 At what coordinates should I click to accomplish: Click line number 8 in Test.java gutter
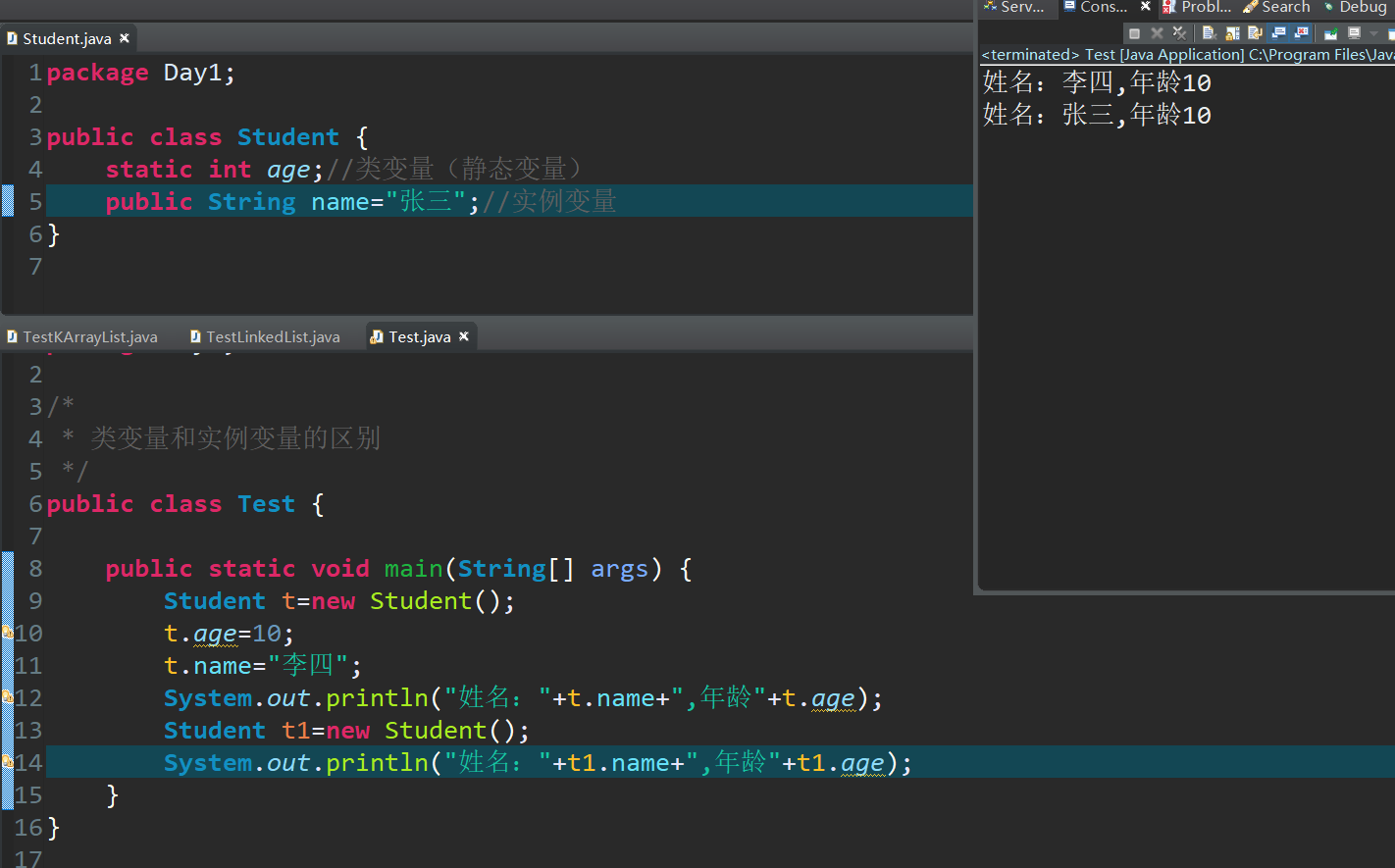(x=35, y=569)
